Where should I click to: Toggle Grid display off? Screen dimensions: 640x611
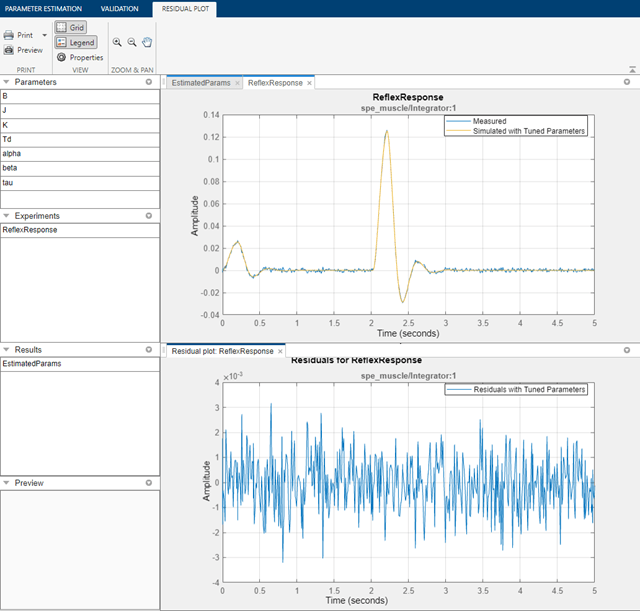[69, 27]
